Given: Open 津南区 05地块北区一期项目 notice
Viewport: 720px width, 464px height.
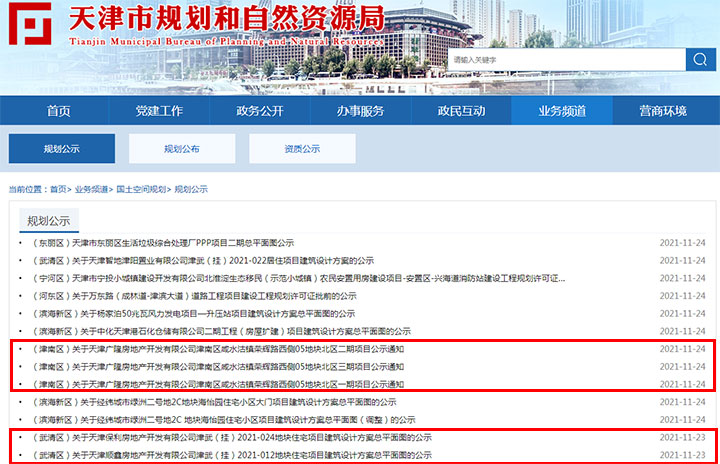Looking at the screenshot, I should [218, 385].
